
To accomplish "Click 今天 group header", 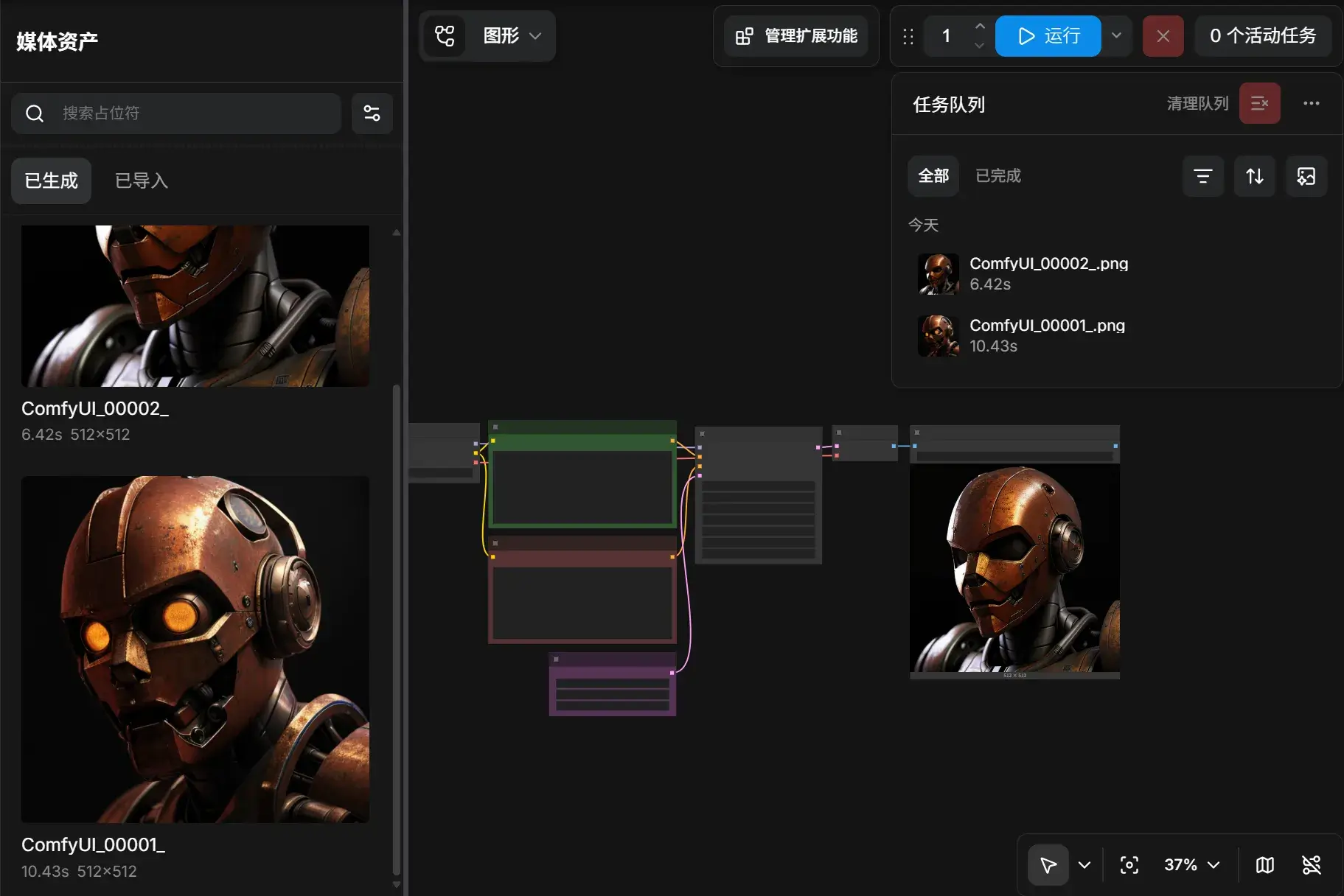I will pos(923,225).
